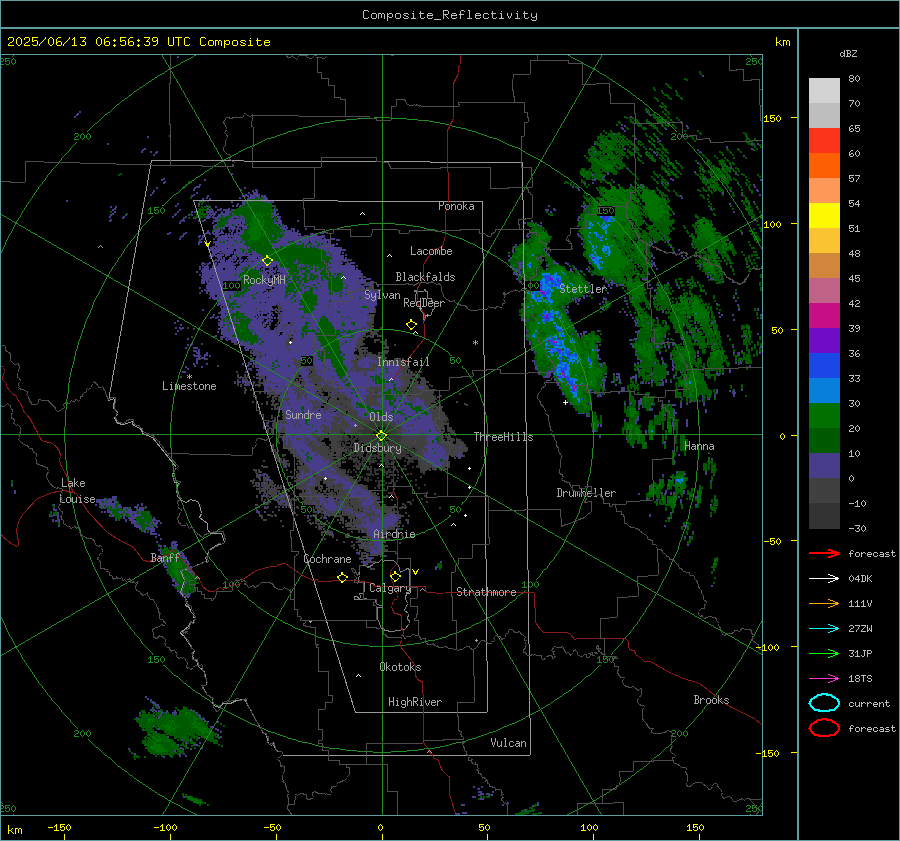Click the Innisfail town label
Screen dimensions: 900x841
tap(403, 362)
